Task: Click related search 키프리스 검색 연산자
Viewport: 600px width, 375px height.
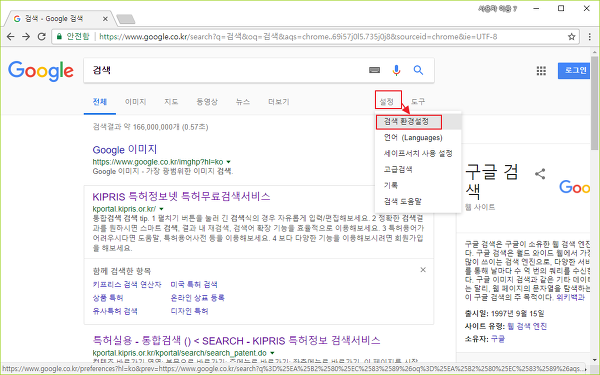Action: click(x=127, y=285)
